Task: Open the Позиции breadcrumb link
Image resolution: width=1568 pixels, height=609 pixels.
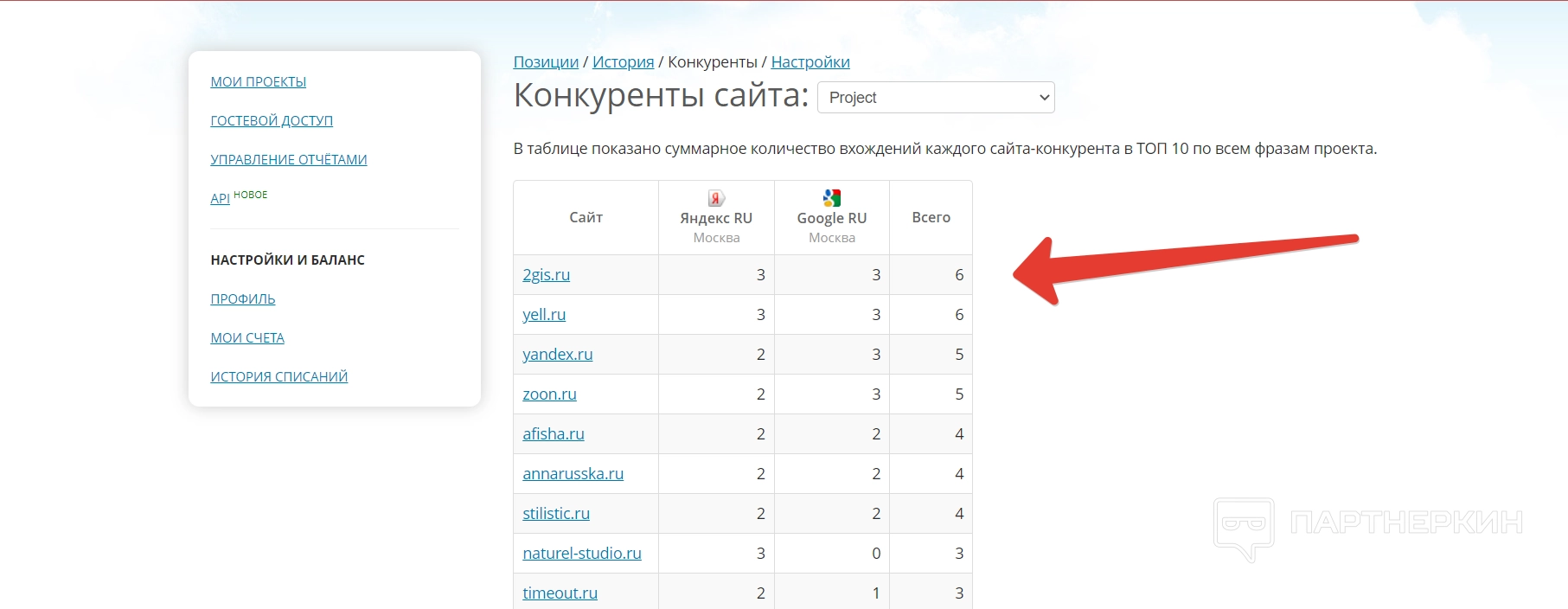Action: 546,62
